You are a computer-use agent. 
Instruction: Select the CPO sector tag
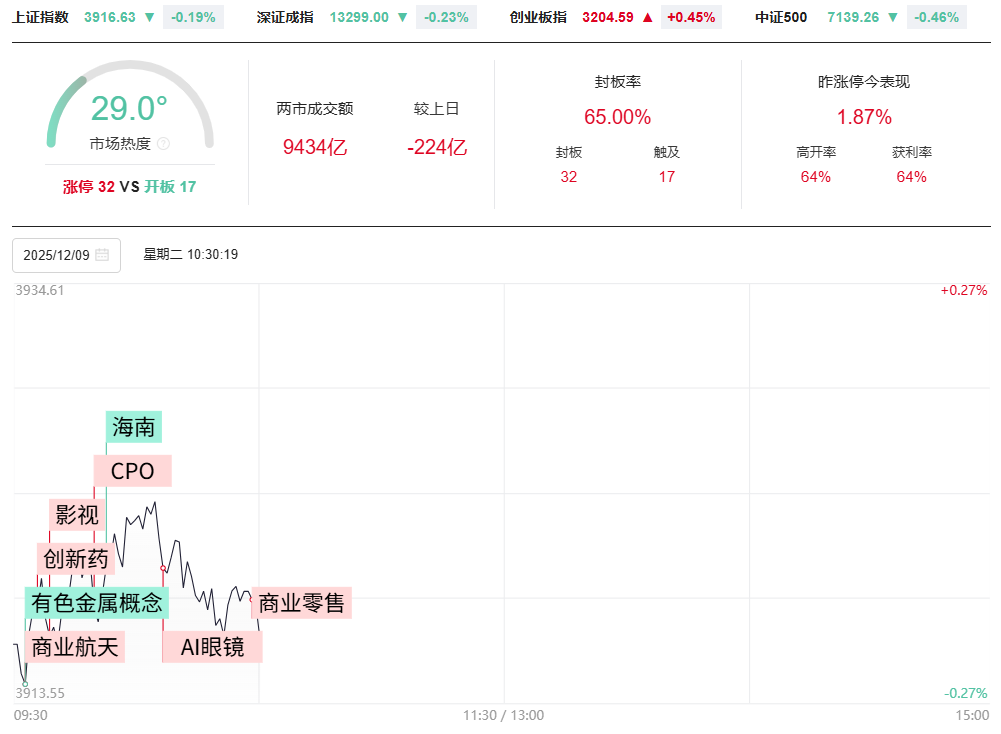133,471
